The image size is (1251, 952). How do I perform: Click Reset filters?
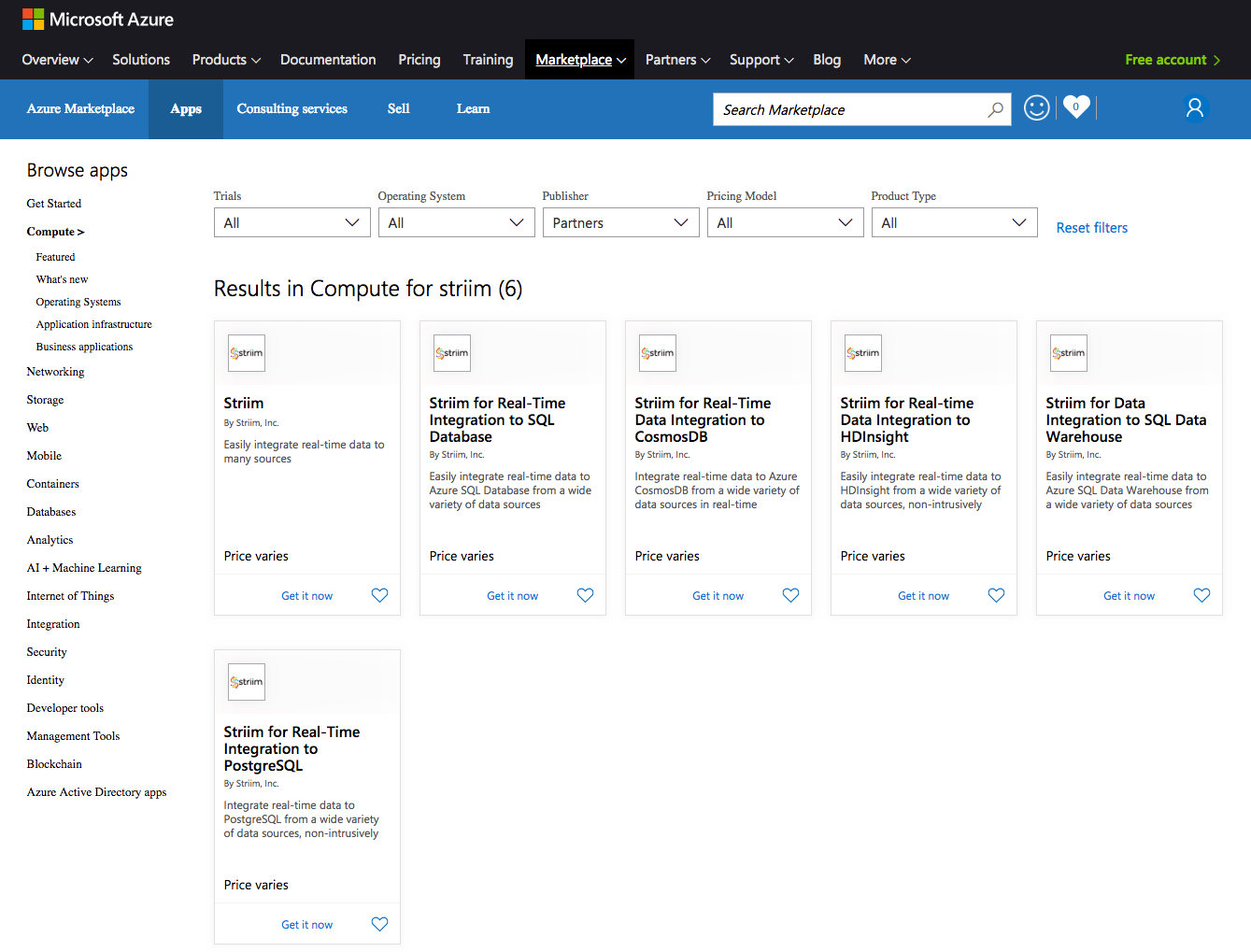[x=1091, y=228]
